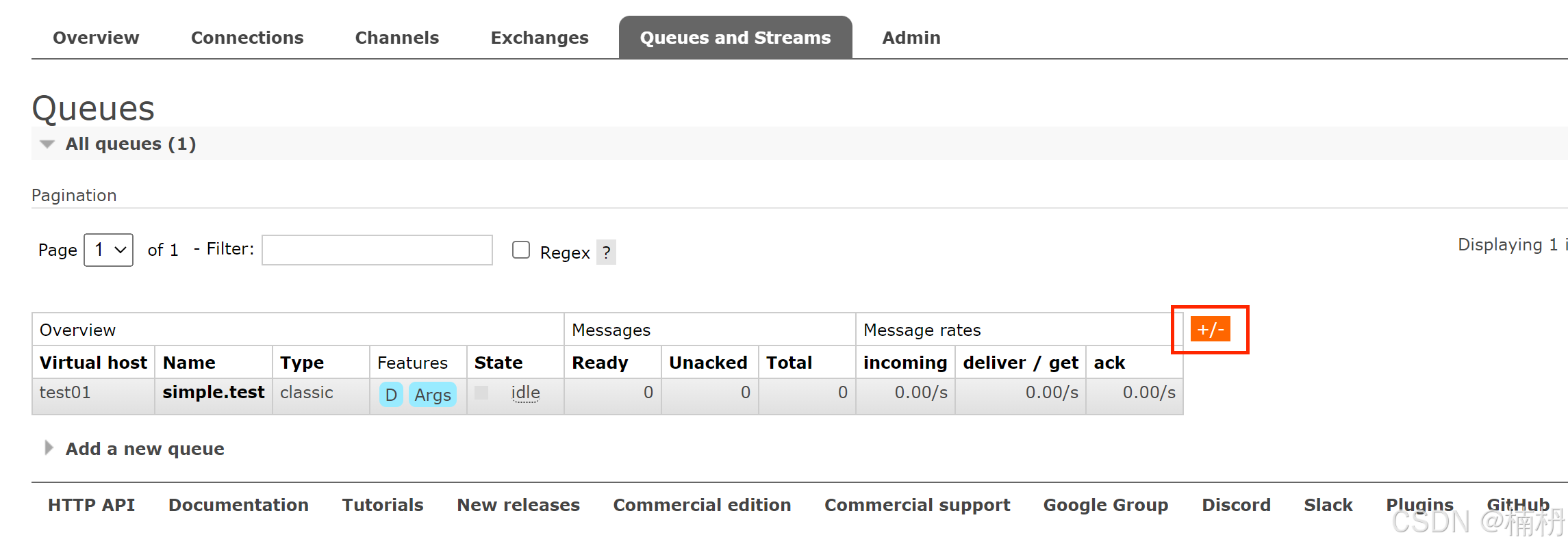Go to the Channels tab
This screenshot has width=1568, height=548.
[397, 38]
